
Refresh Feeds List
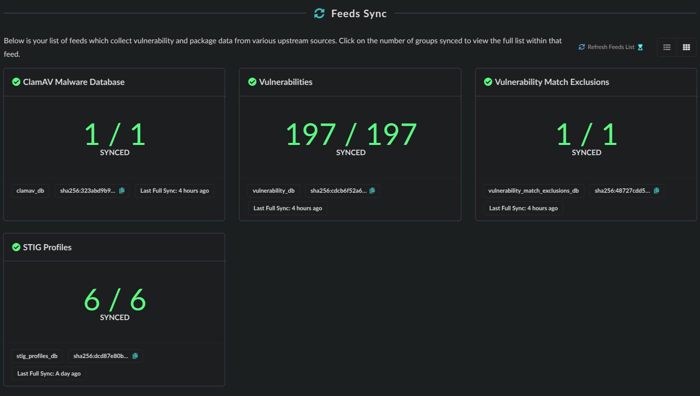[611, 47]
